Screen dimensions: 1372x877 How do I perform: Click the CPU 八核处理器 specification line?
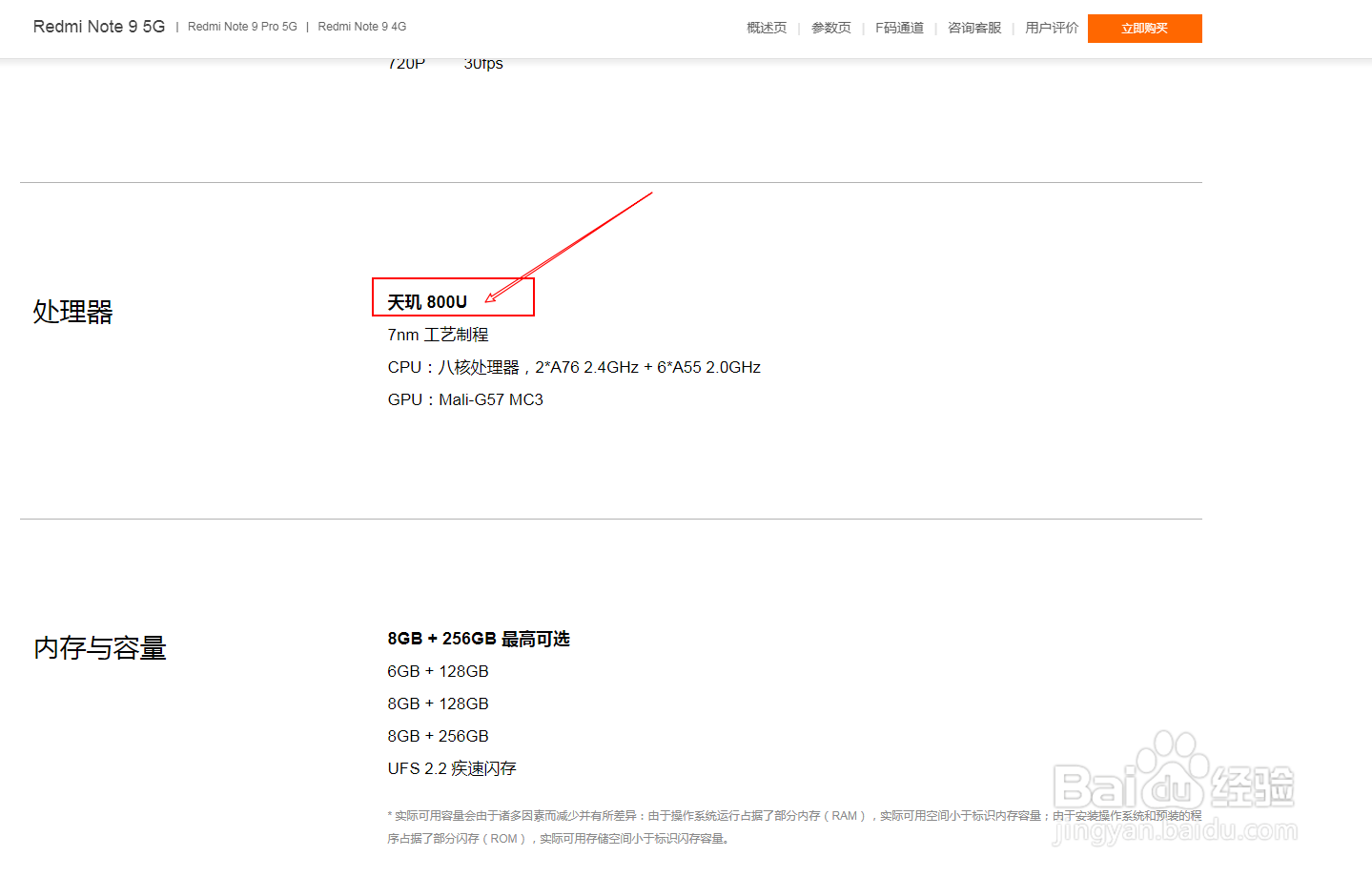point(574,367)
